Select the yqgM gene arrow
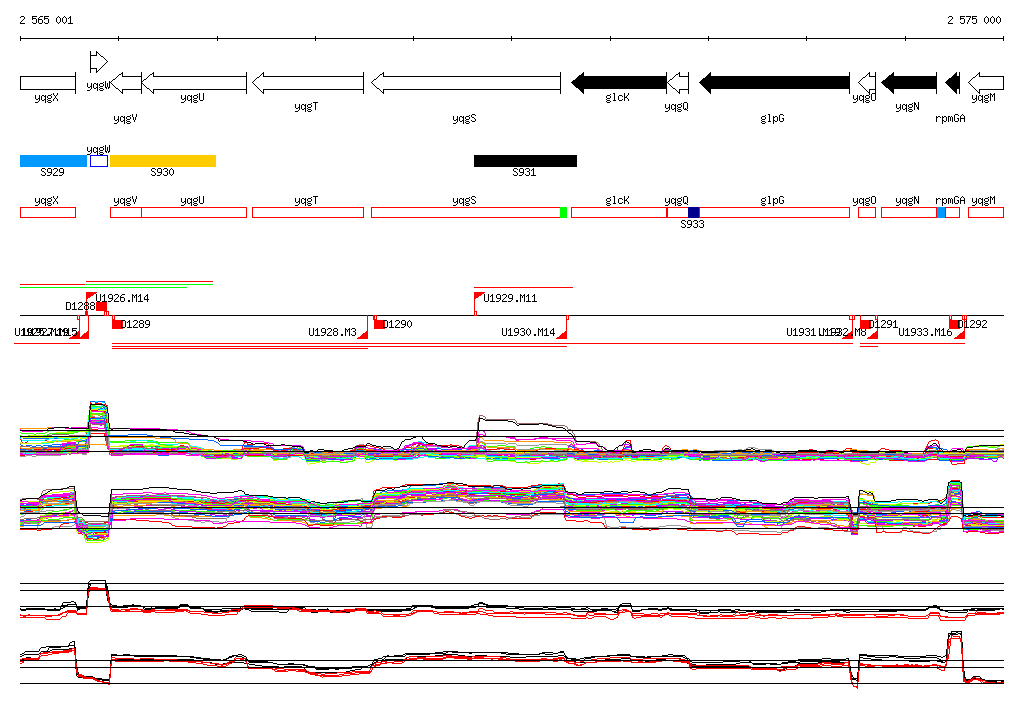Image resolution: width=1024 pixels, height=714 pixels. pyautogui.click(x=986, y=83)
